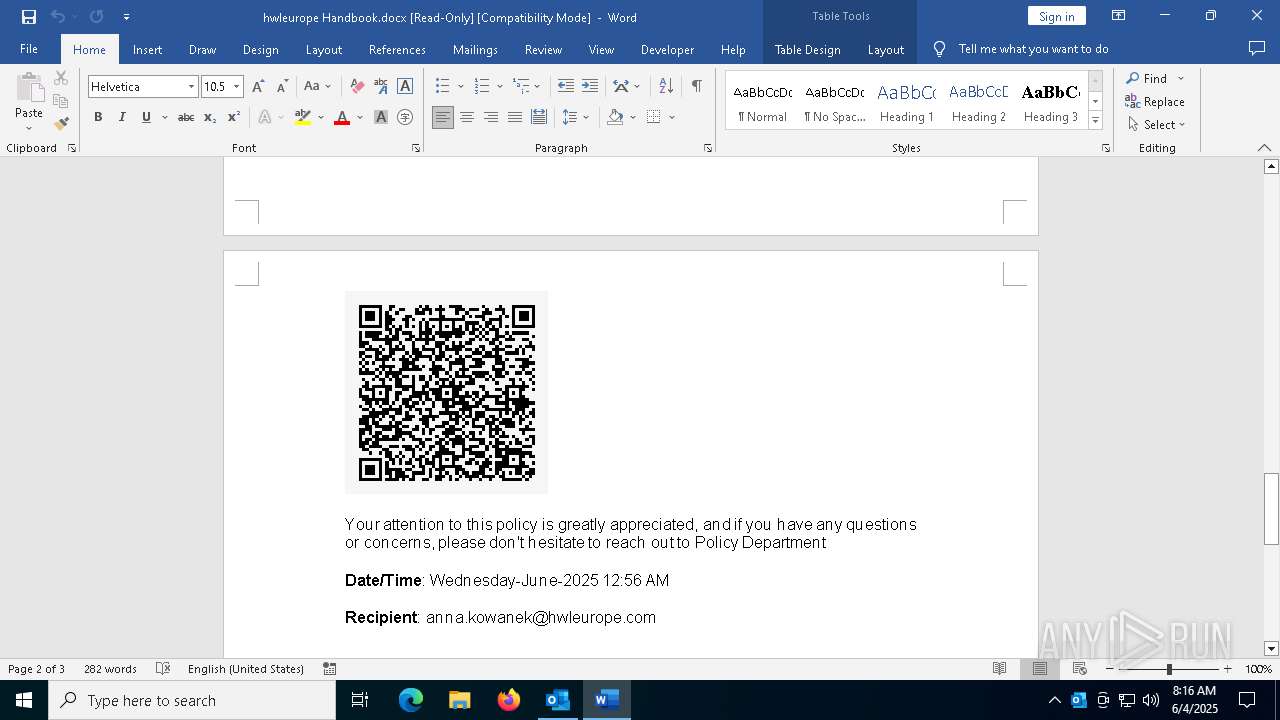1280x720 pixels.
Task: Apply character shading icon
Action: pyautogui.click(x=381, y=117)
